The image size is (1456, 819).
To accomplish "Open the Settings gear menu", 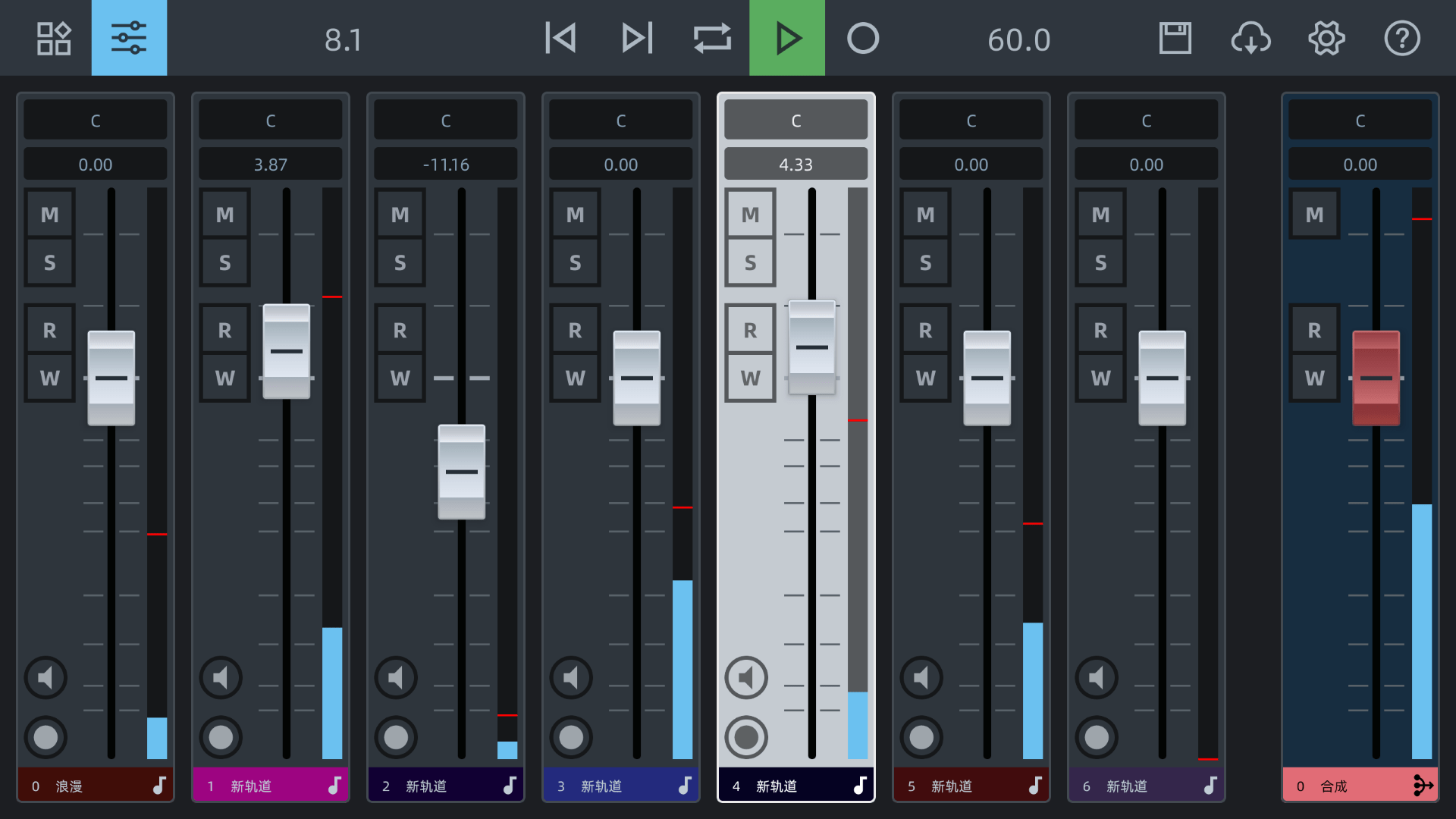I will click(1326, 38).
